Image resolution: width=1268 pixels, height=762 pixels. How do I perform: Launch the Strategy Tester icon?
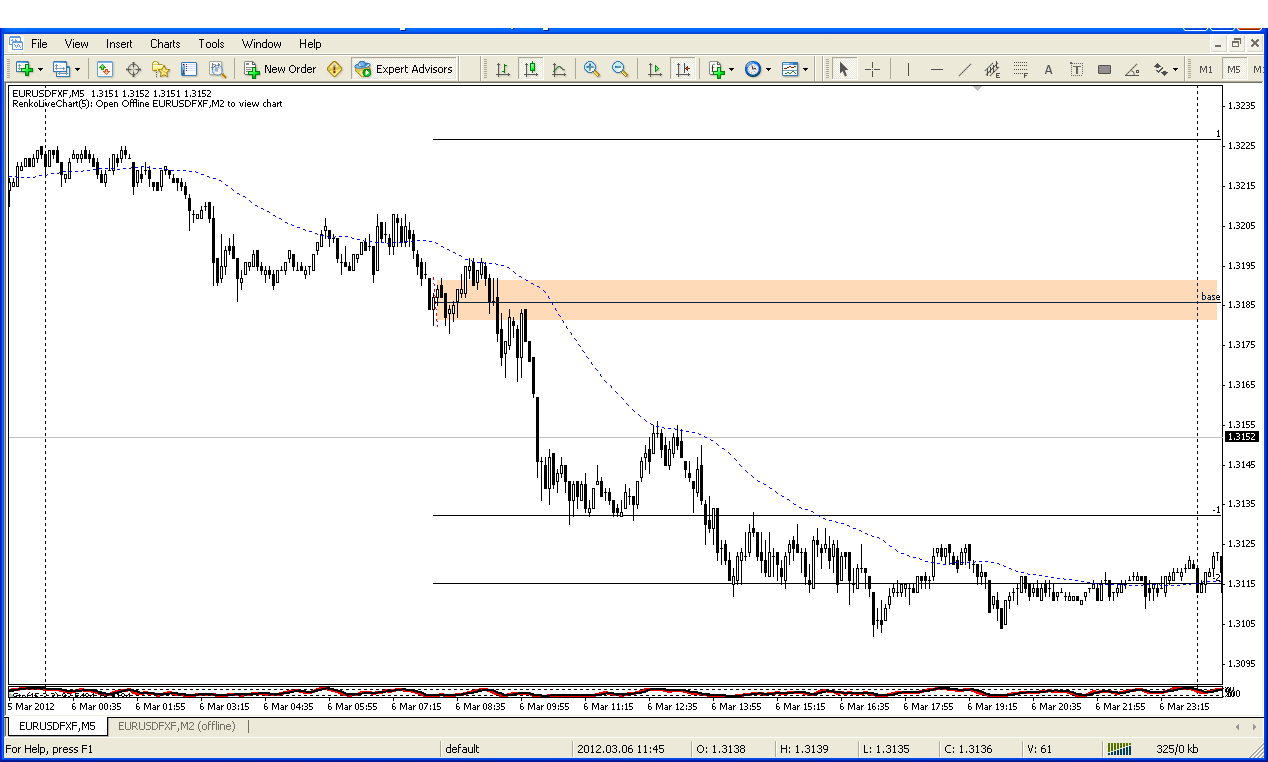tap(217, 69)
